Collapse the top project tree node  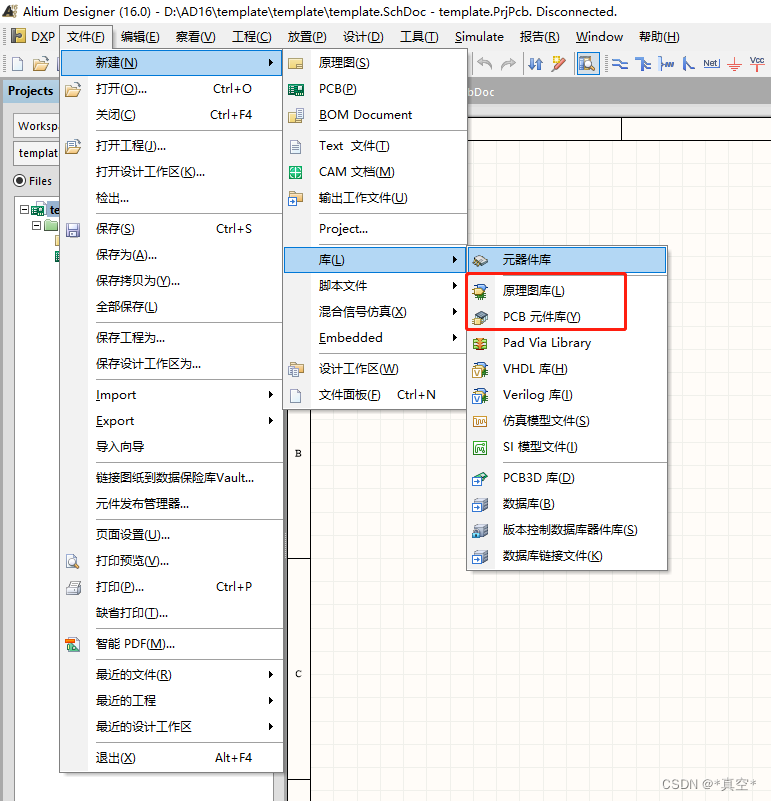coord(24,209)
